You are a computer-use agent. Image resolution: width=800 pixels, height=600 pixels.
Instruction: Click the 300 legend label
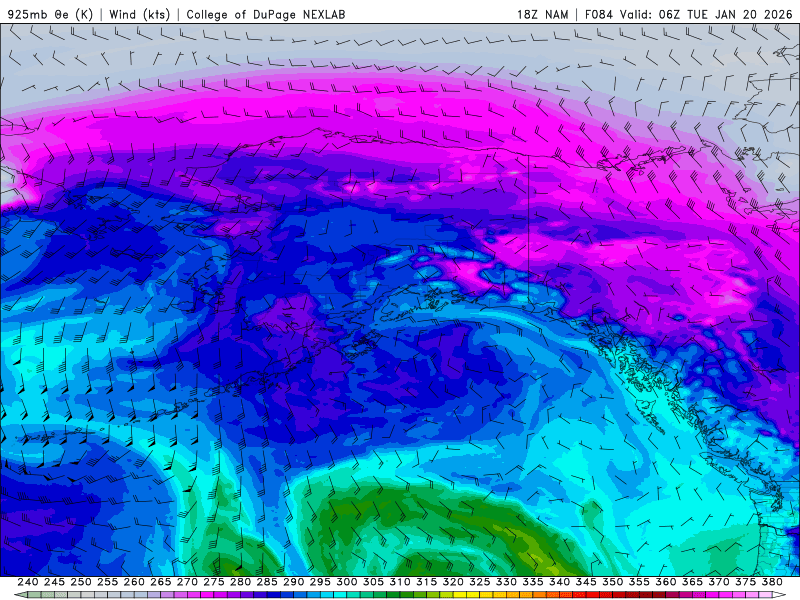346,582
